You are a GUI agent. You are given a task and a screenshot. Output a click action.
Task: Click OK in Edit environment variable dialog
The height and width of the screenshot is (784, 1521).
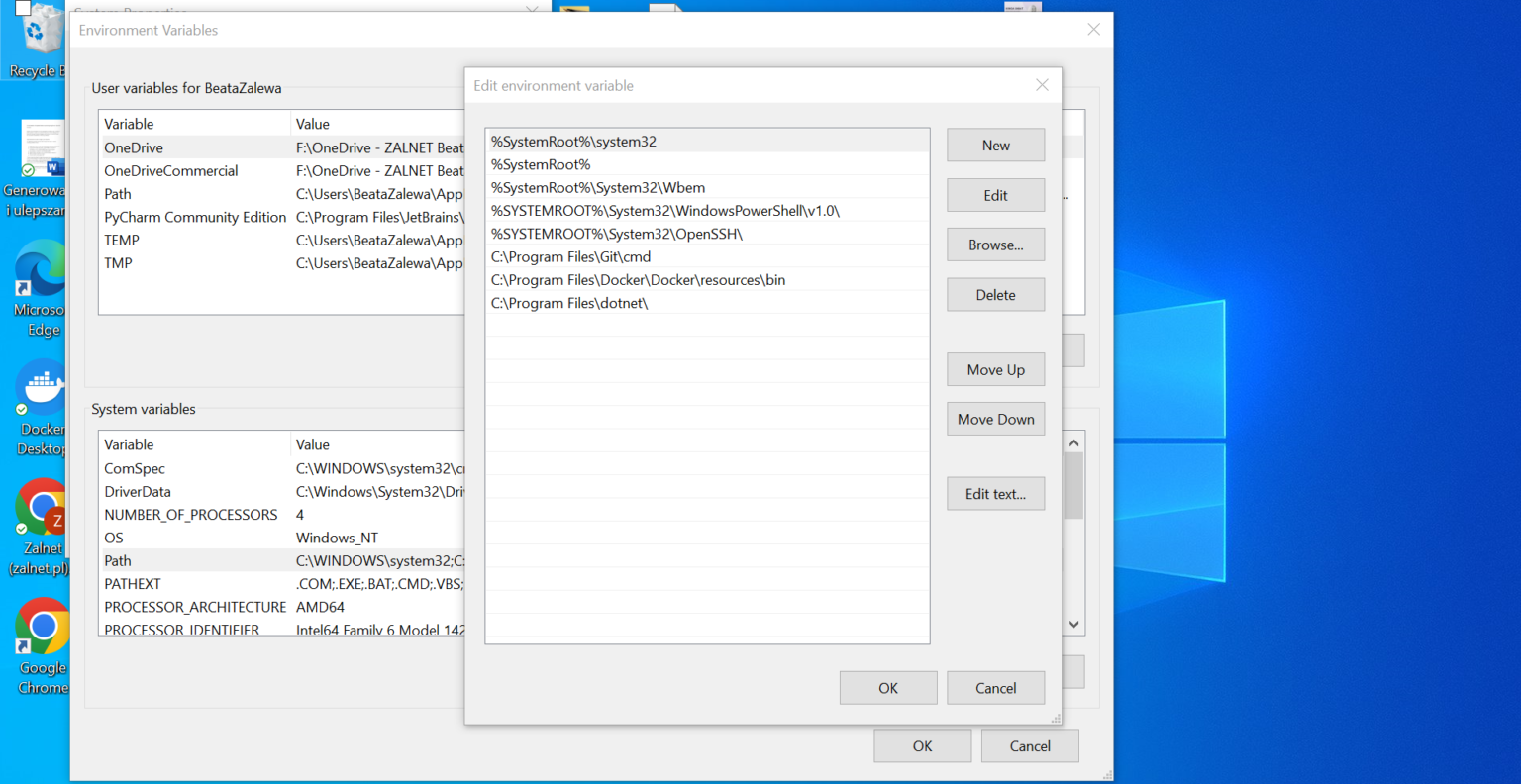point(887,688)
